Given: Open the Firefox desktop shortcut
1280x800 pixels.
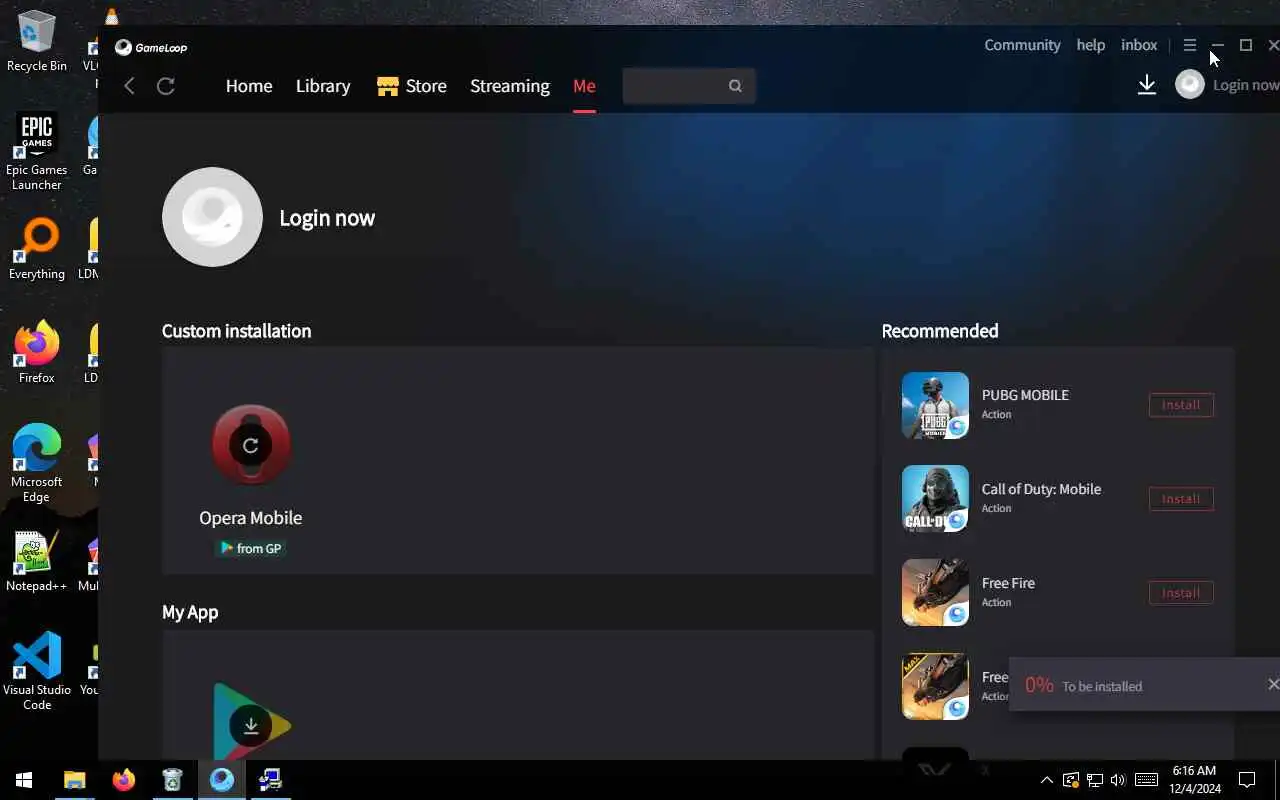Looking at the screenshot, I should [37, 353].
